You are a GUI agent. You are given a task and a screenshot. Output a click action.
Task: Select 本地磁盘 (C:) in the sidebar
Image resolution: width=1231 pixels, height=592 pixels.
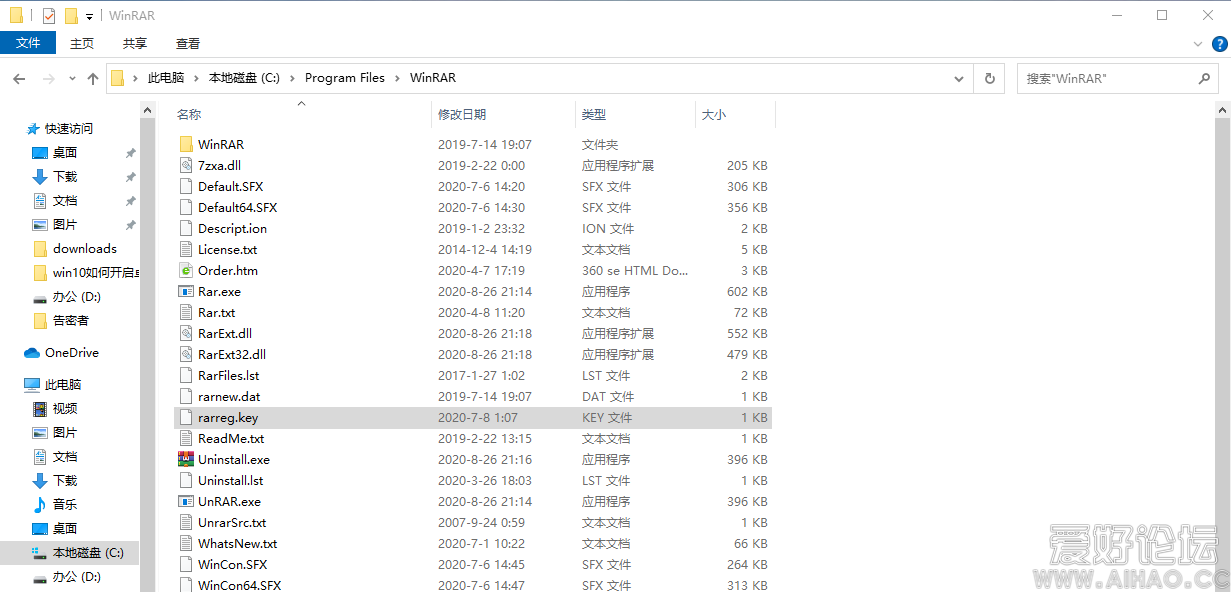88,553
